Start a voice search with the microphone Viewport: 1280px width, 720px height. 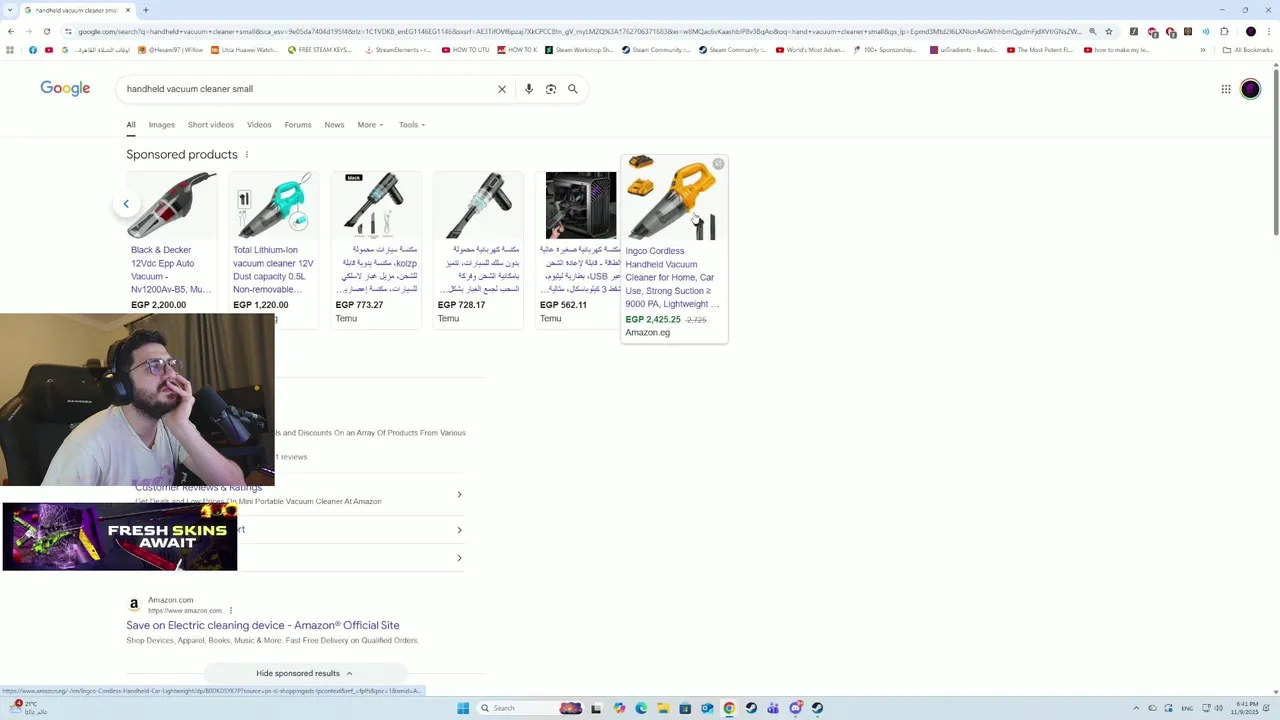click(529, 89)
